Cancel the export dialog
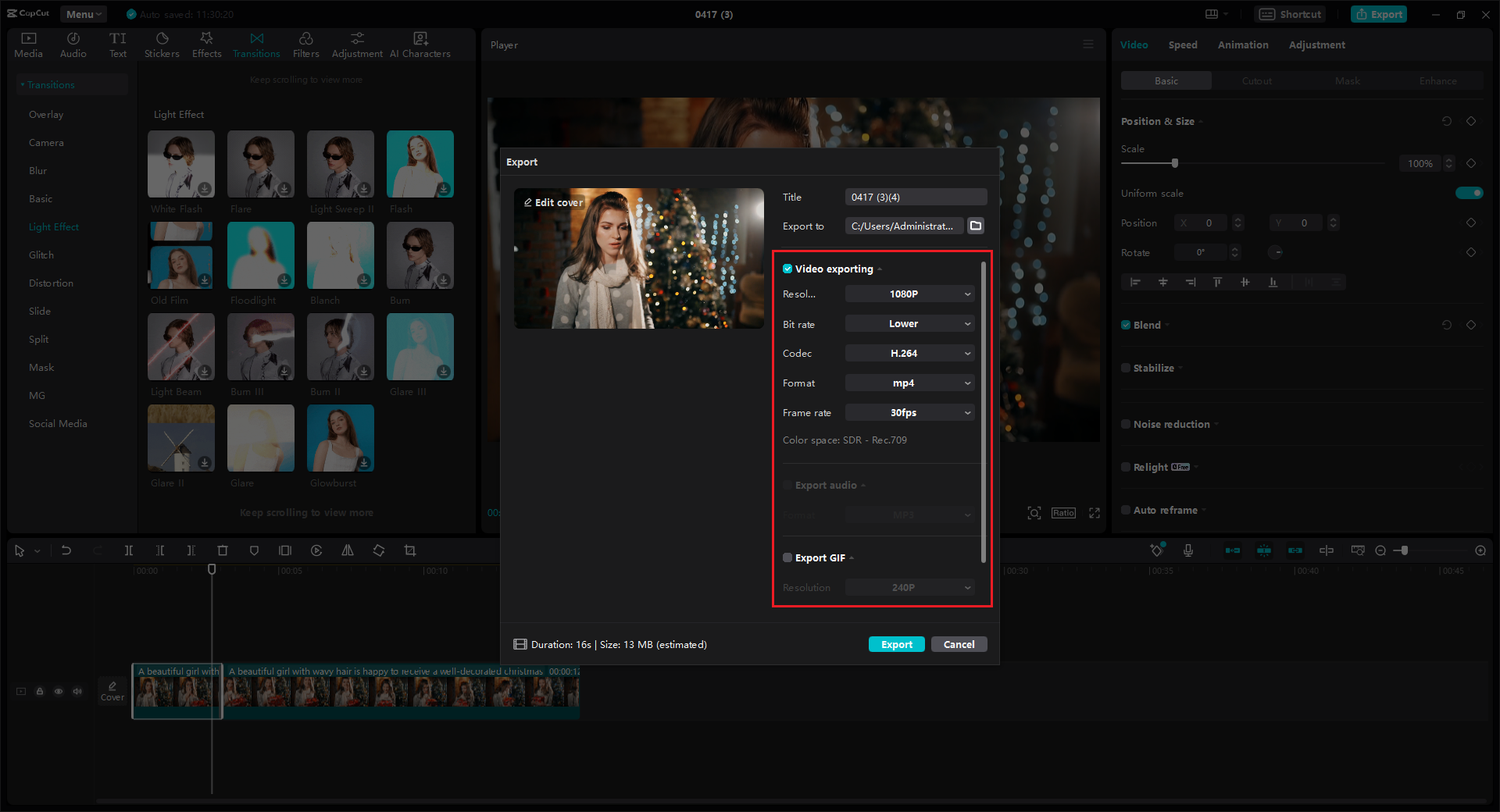Viewport: 1500px width, 812px height. point(959,644)
